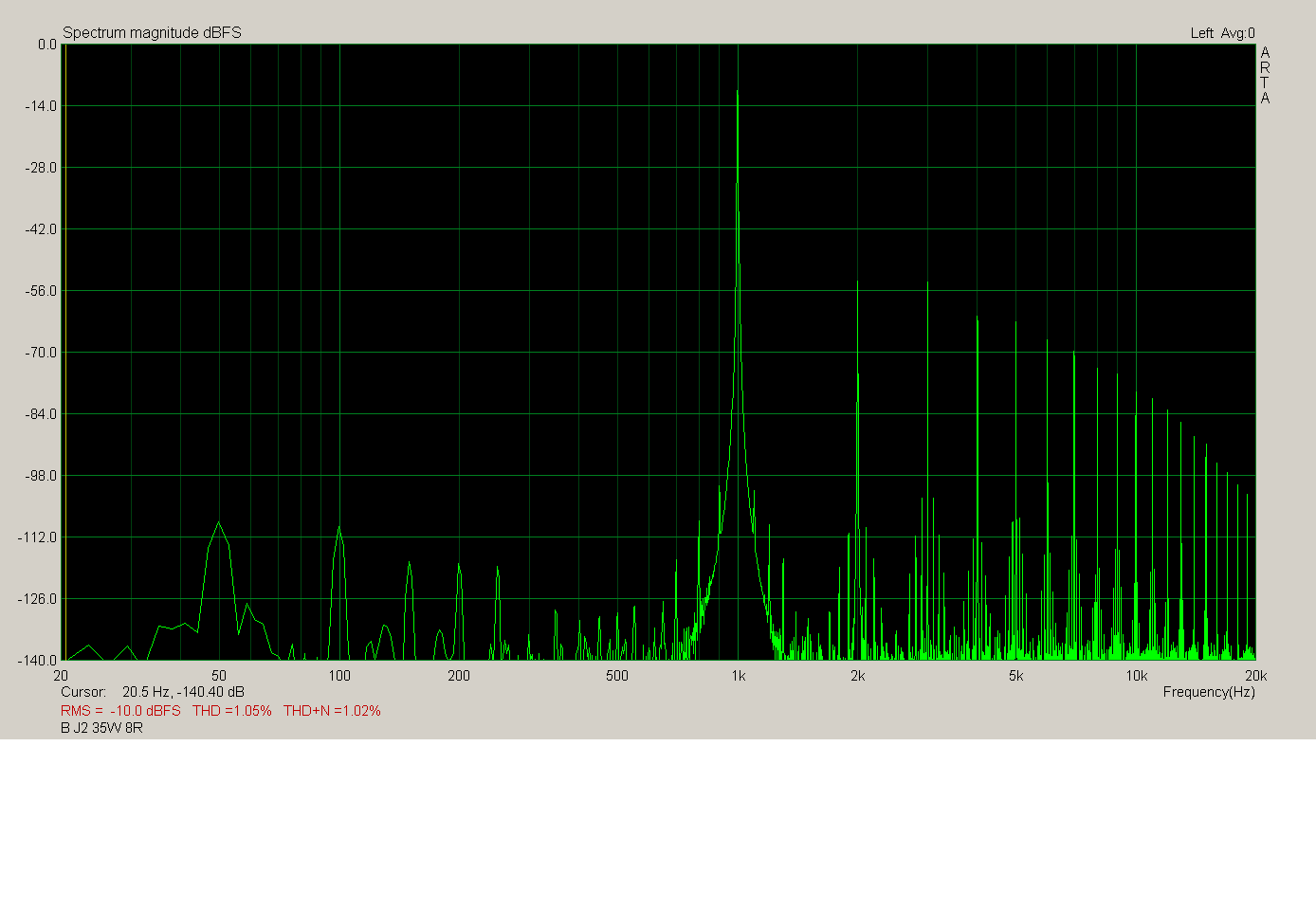
Task: Click the '0.0' y-axis label
Action: pos(46,45)
